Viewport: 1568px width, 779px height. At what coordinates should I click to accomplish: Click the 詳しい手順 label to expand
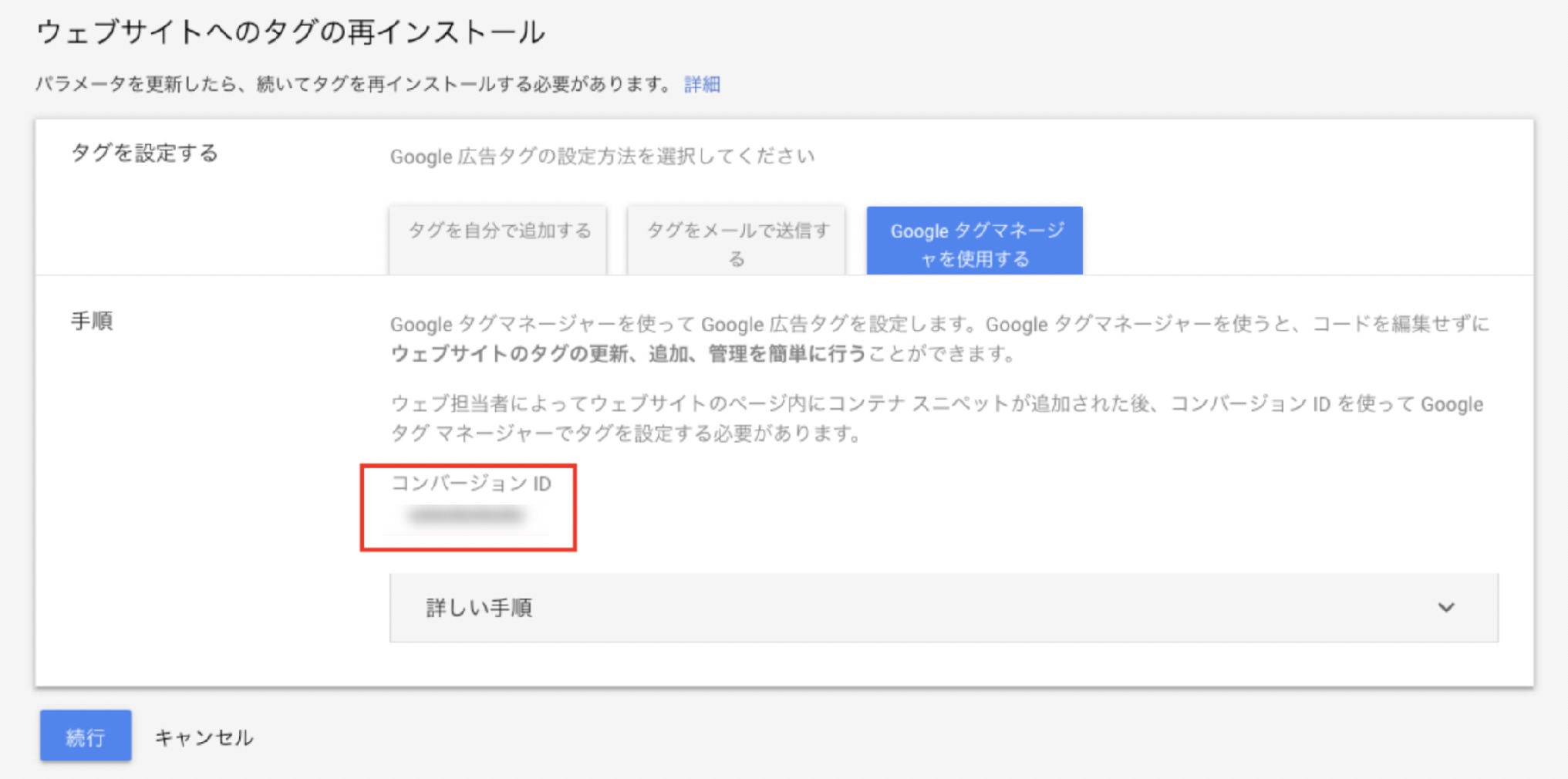click(479, 608)
